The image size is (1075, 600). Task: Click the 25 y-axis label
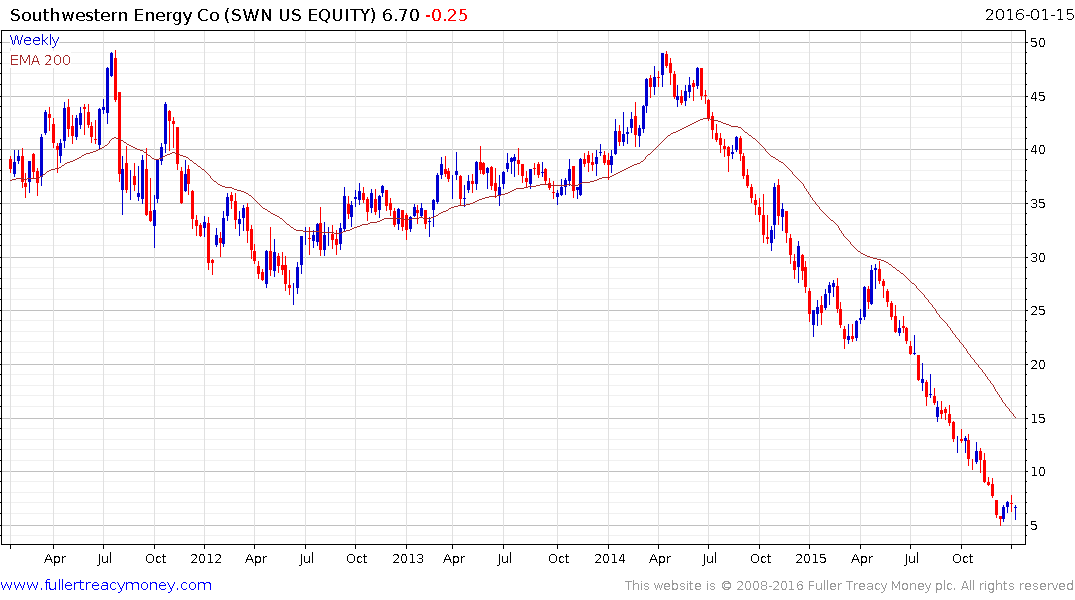pos(1037,311)
